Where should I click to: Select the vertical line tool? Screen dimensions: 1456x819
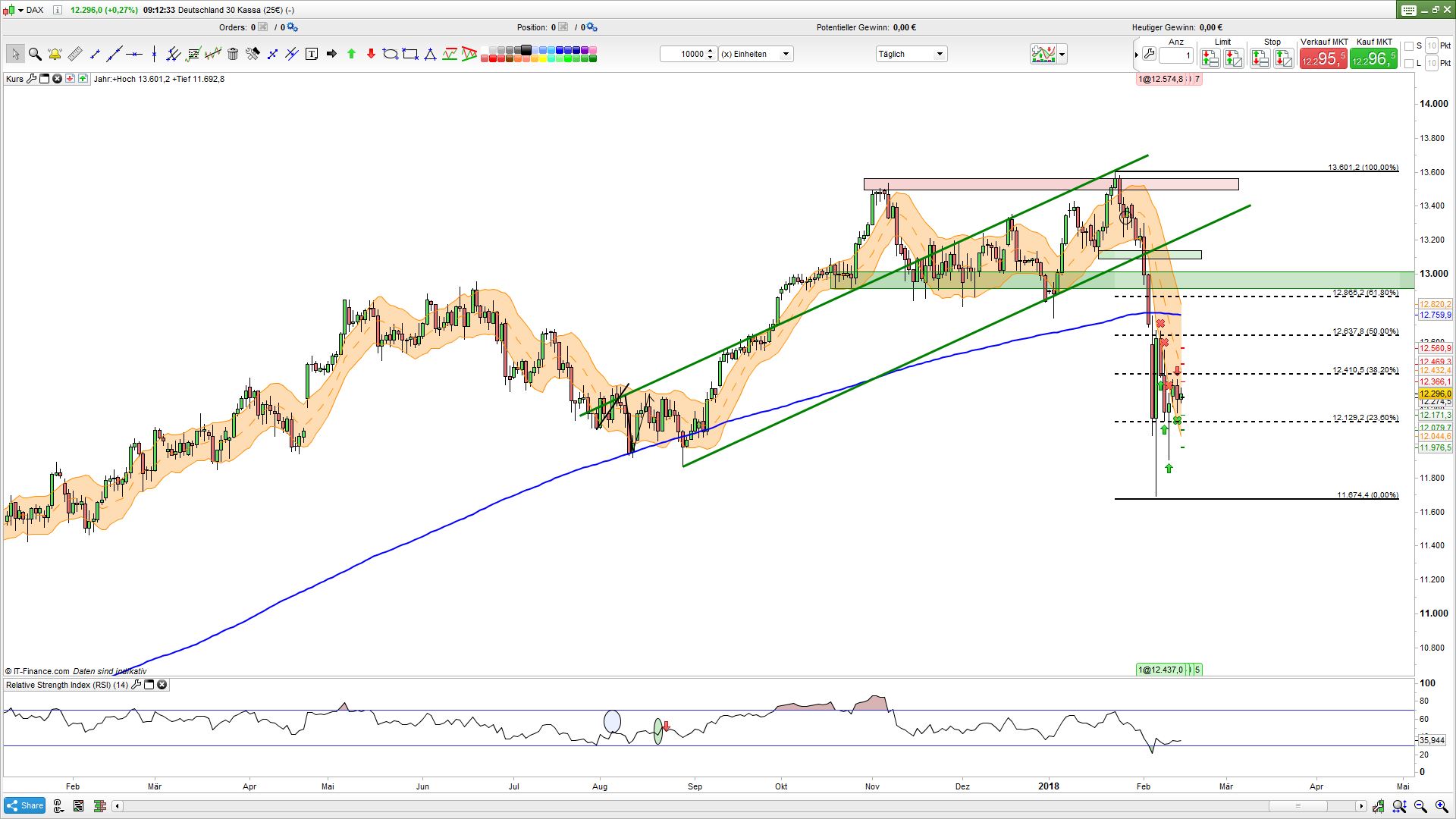[x=154, y=54]
